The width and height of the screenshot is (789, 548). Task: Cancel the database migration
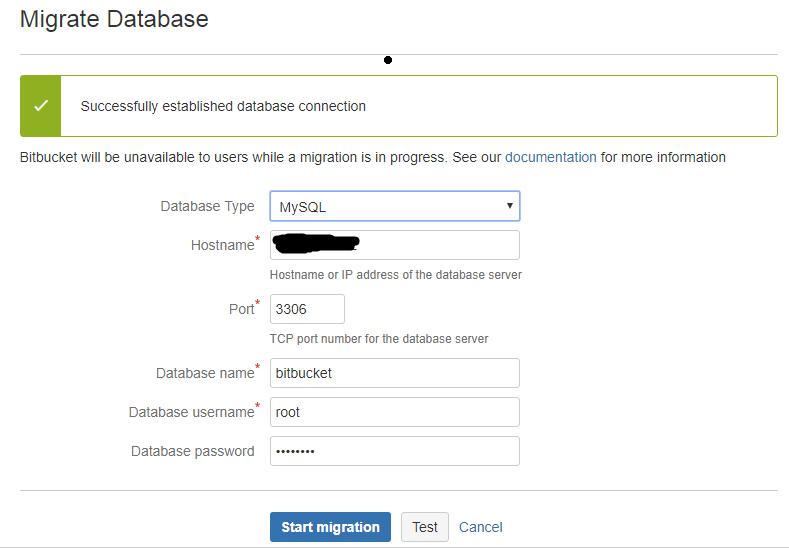pyautogui.click(x=481, y=527)
